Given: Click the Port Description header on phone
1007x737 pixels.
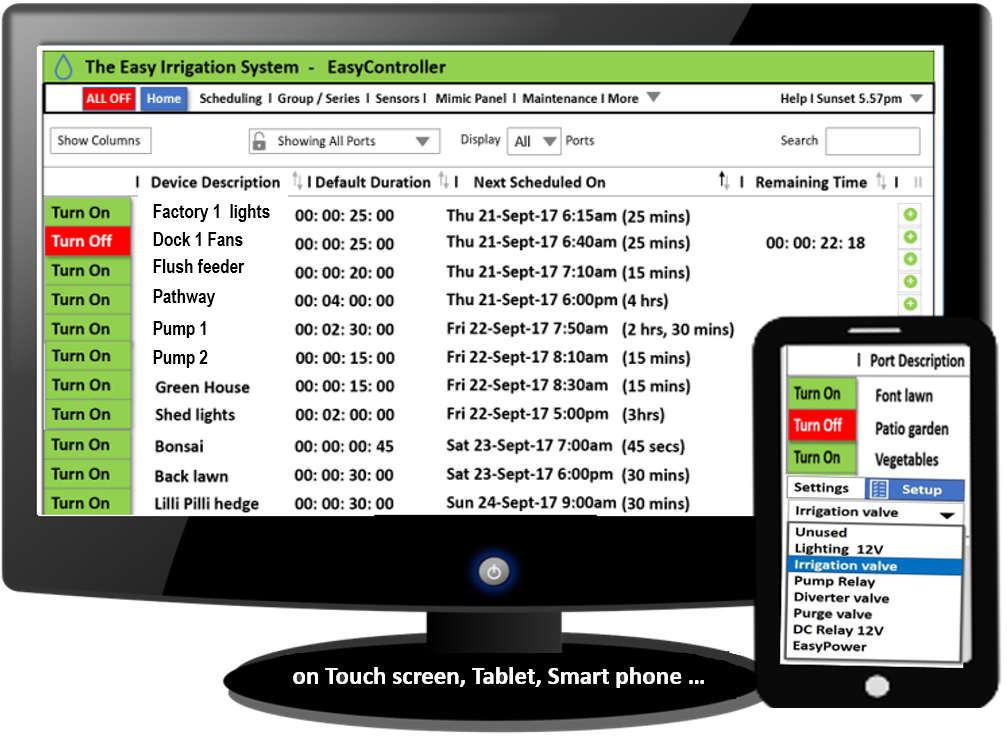Looking at the screenshot, I should (916, 361).
